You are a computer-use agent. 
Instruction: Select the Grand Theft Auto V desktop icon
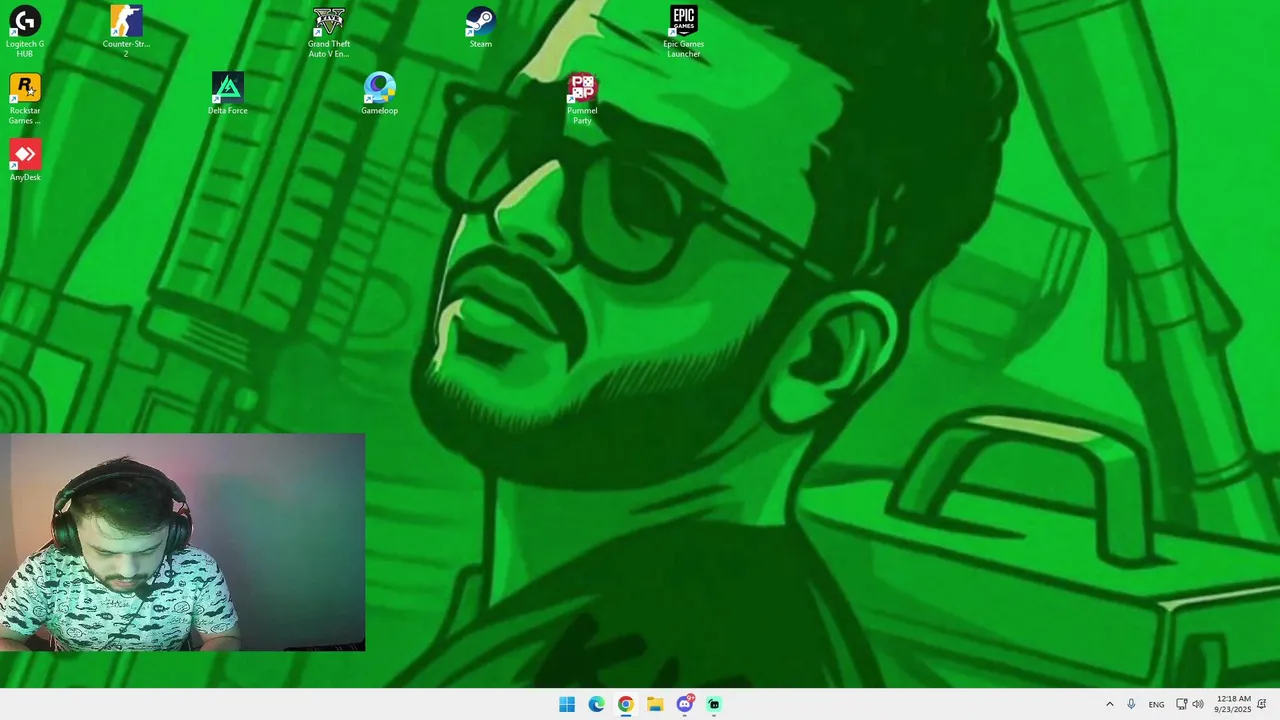pos(329,32)
